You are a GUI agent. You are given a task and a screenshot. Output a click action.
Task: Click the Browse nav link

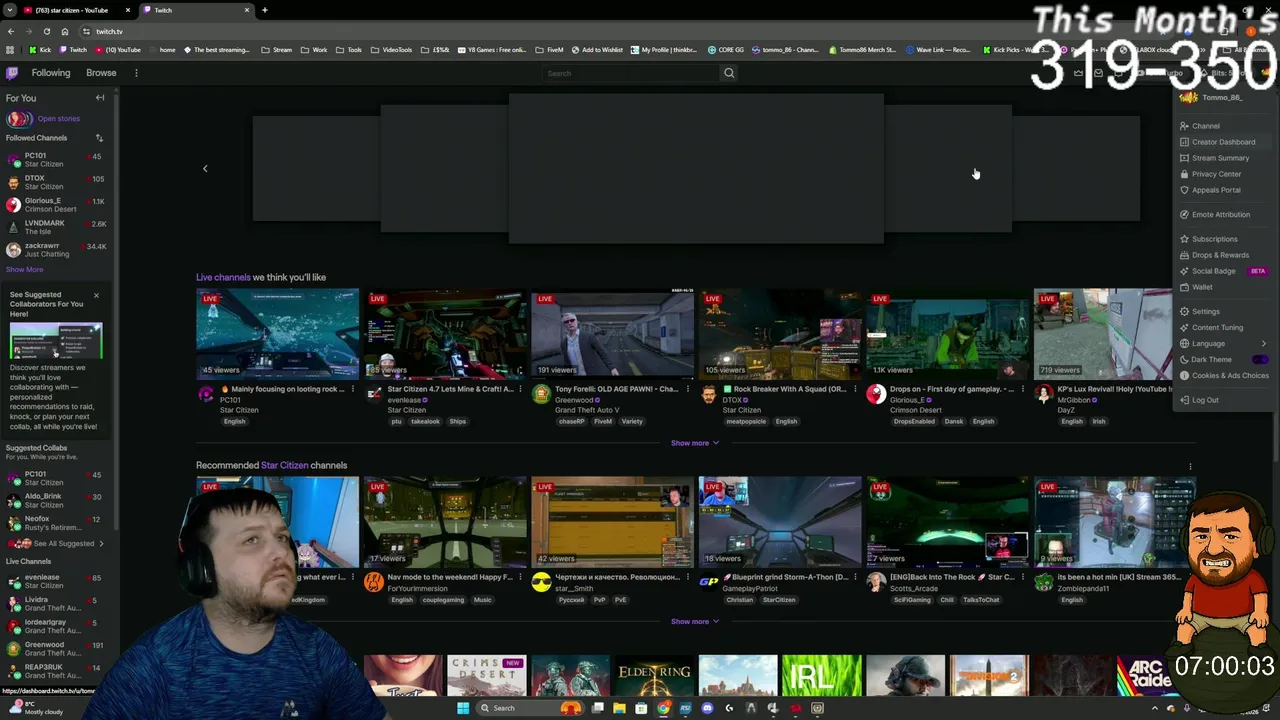101,73
